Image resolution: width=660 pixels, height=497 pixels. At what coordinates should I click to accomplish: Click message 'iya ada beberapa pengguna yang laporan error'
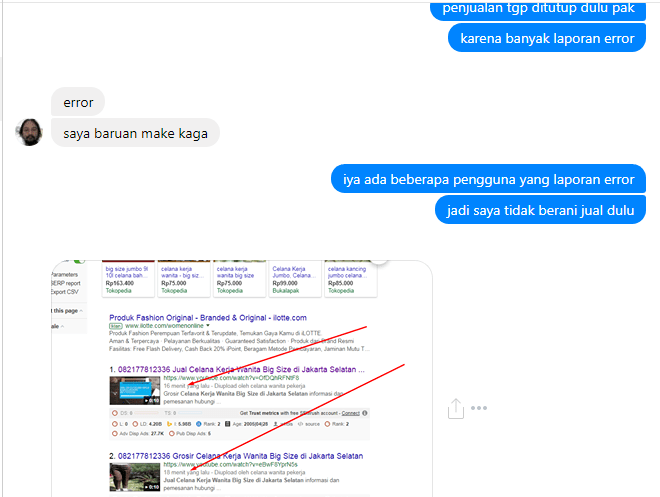[488, 179]
